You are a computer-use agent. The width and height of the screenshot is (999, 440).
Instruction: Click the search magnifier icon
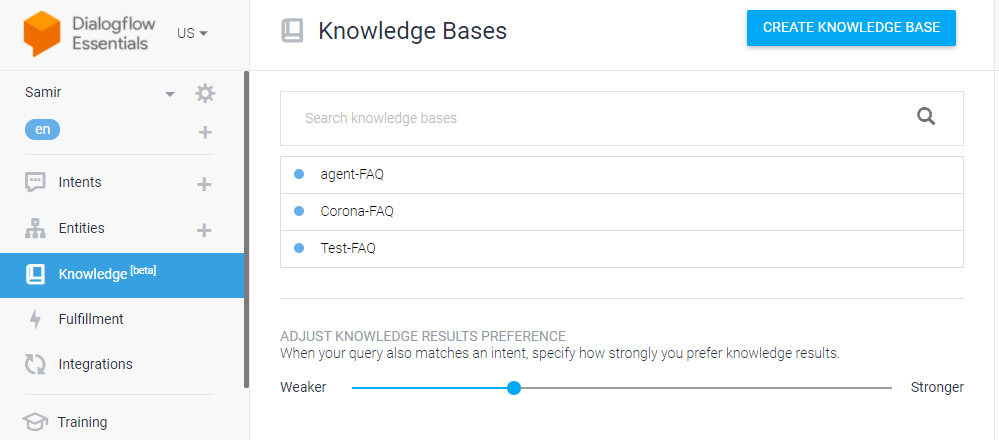tap(926, 117)
